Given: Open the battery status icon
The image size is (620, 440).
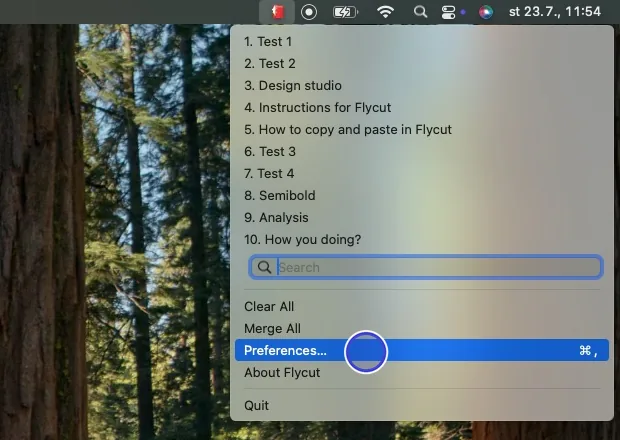Looking at the screenshot, I should pos(345,12).
